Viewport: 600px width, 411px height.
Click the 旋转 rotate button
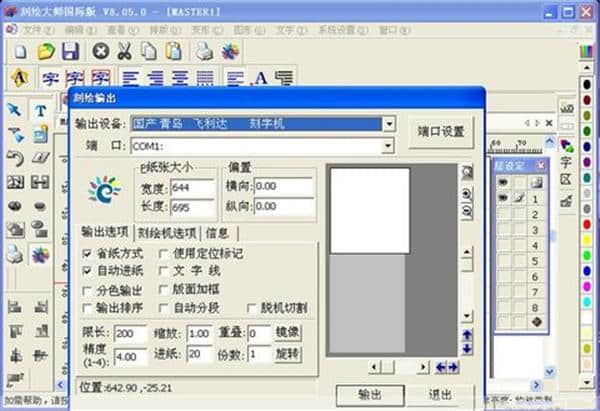pyautogui.click(x=288, y=354)
